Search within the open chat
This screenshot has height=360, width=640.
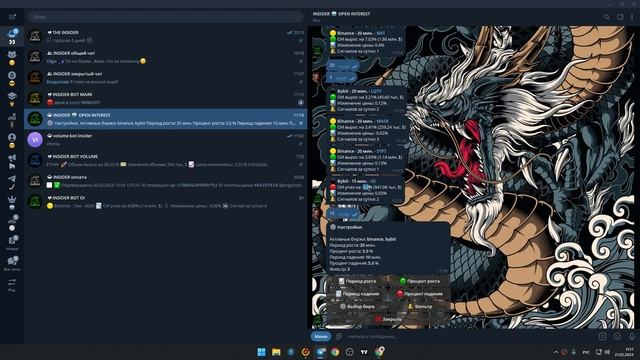(607, 17)
